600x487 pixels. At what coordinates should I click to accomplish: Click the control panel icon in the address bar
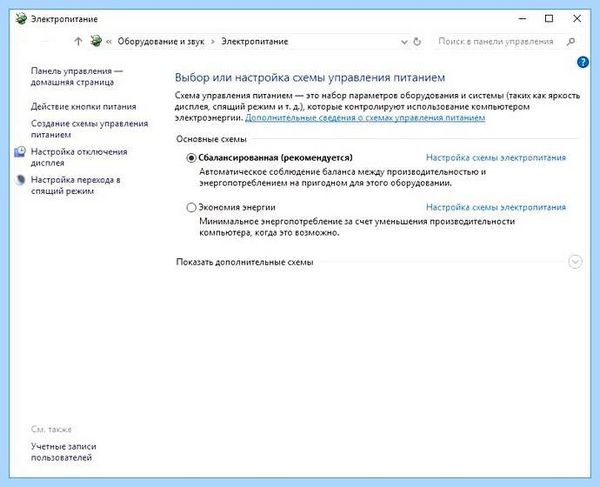(x=96, y=41)
